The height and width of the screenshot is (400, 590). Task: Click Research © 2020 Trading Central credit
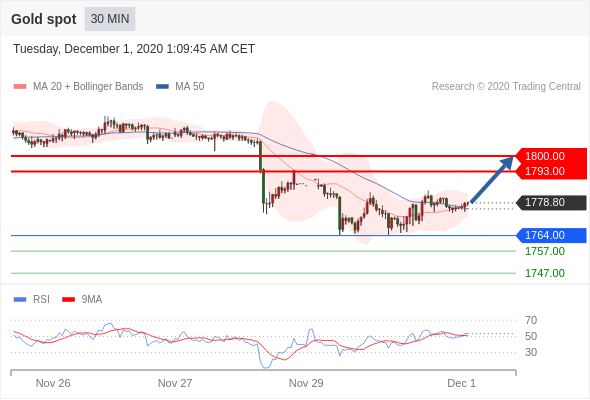coord(506,87)
